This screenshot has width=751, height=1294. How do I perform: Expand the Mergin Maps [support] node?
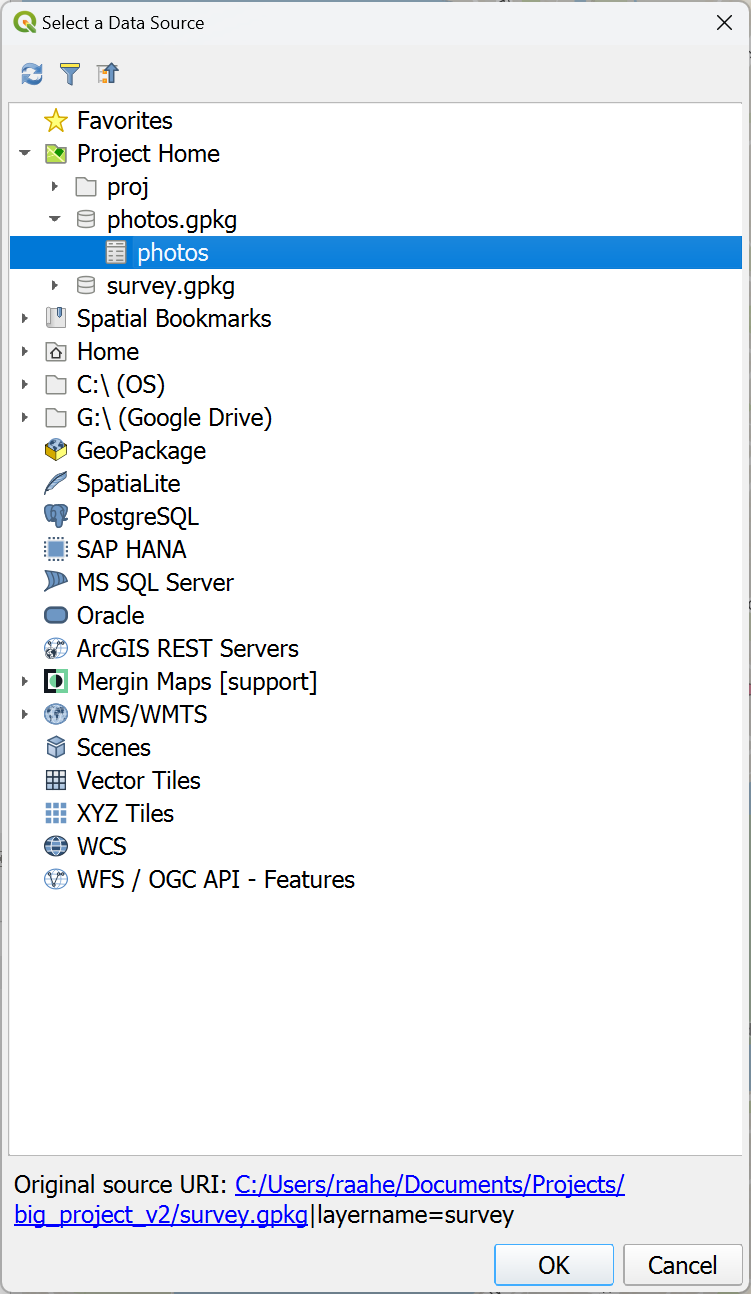(x=25, y=682)
